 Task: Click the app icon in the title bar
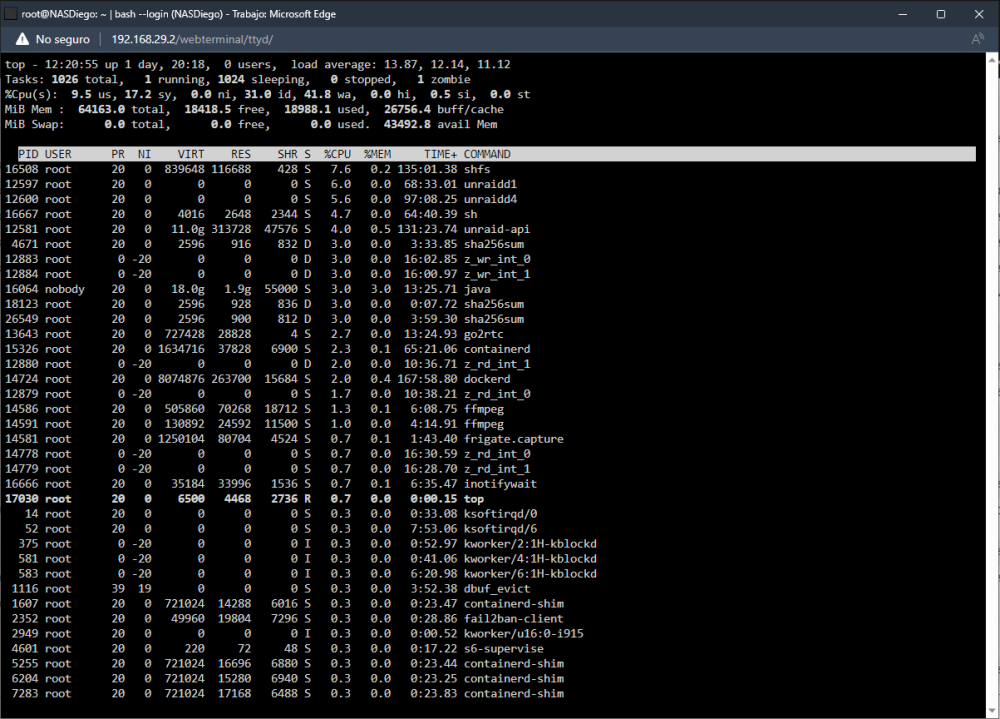[10, 13]
